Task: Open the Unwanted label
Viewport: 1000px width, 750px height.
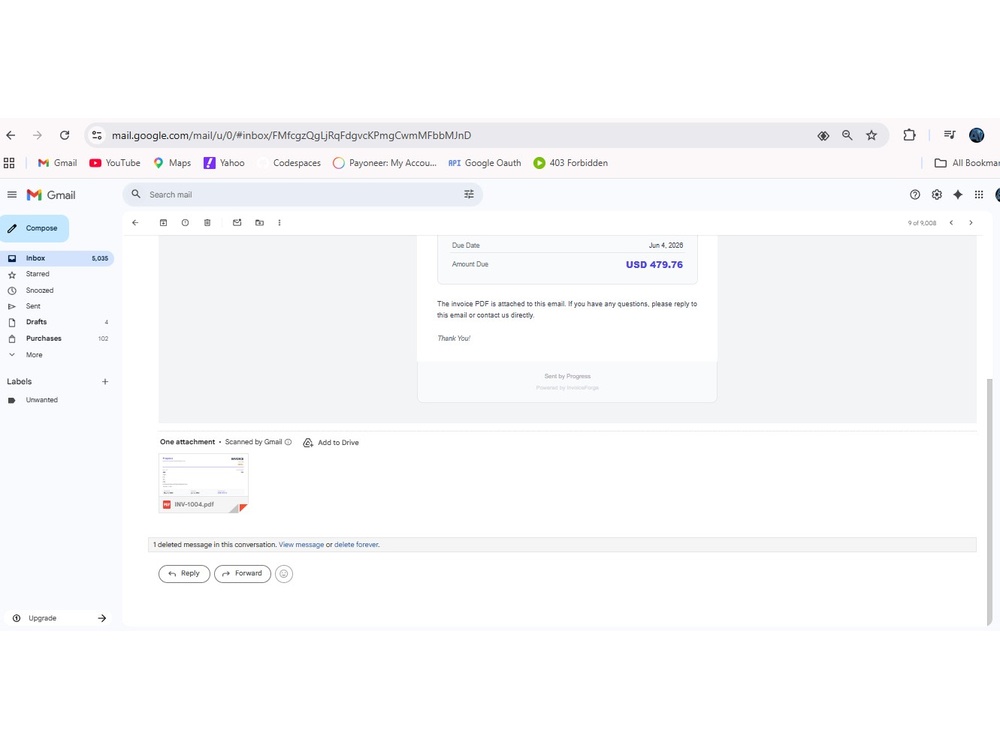Action: coord(57,400)
